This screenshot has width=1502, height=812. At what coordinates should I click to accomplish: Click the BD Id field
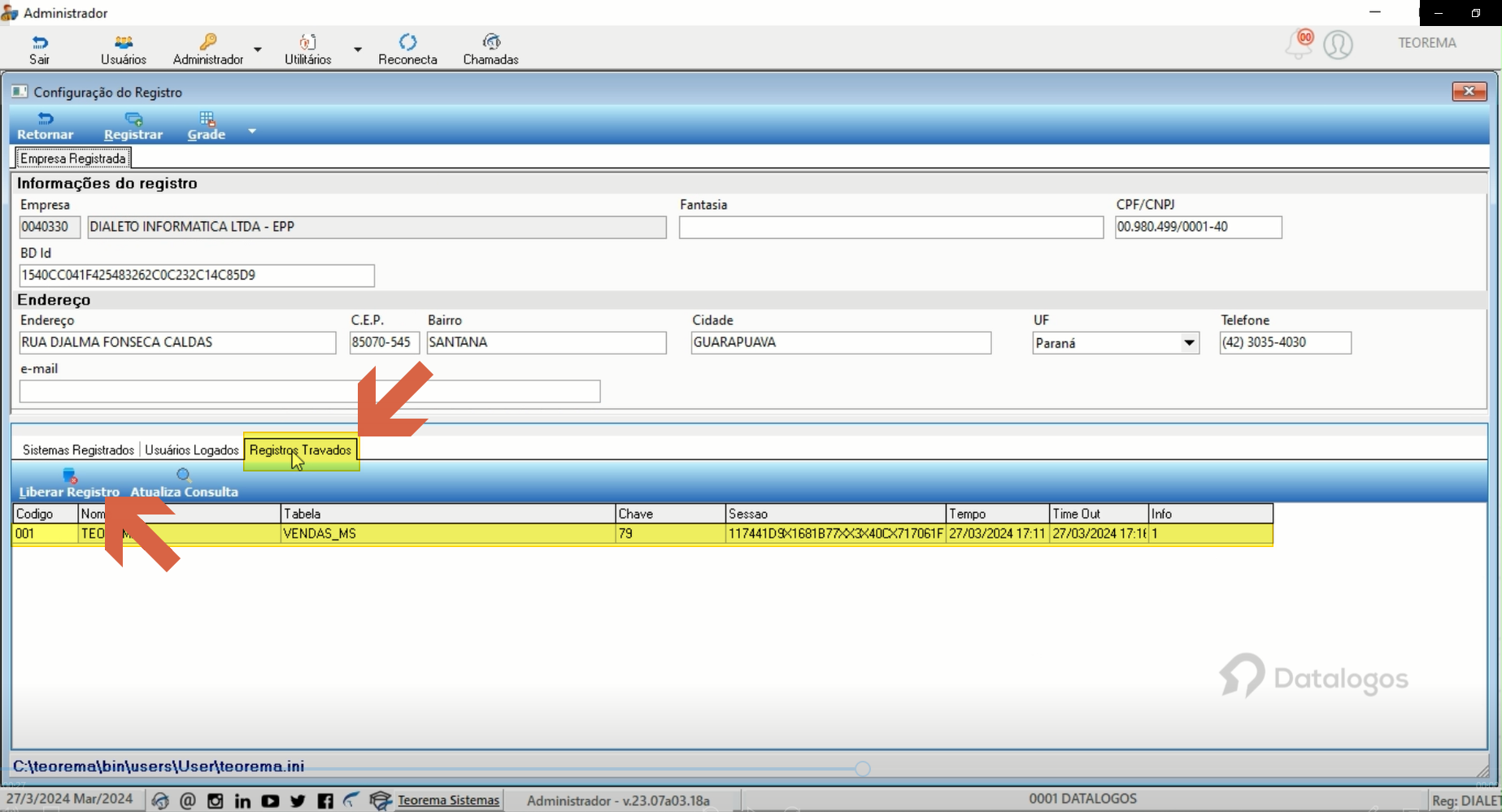(x=197, y=276)
